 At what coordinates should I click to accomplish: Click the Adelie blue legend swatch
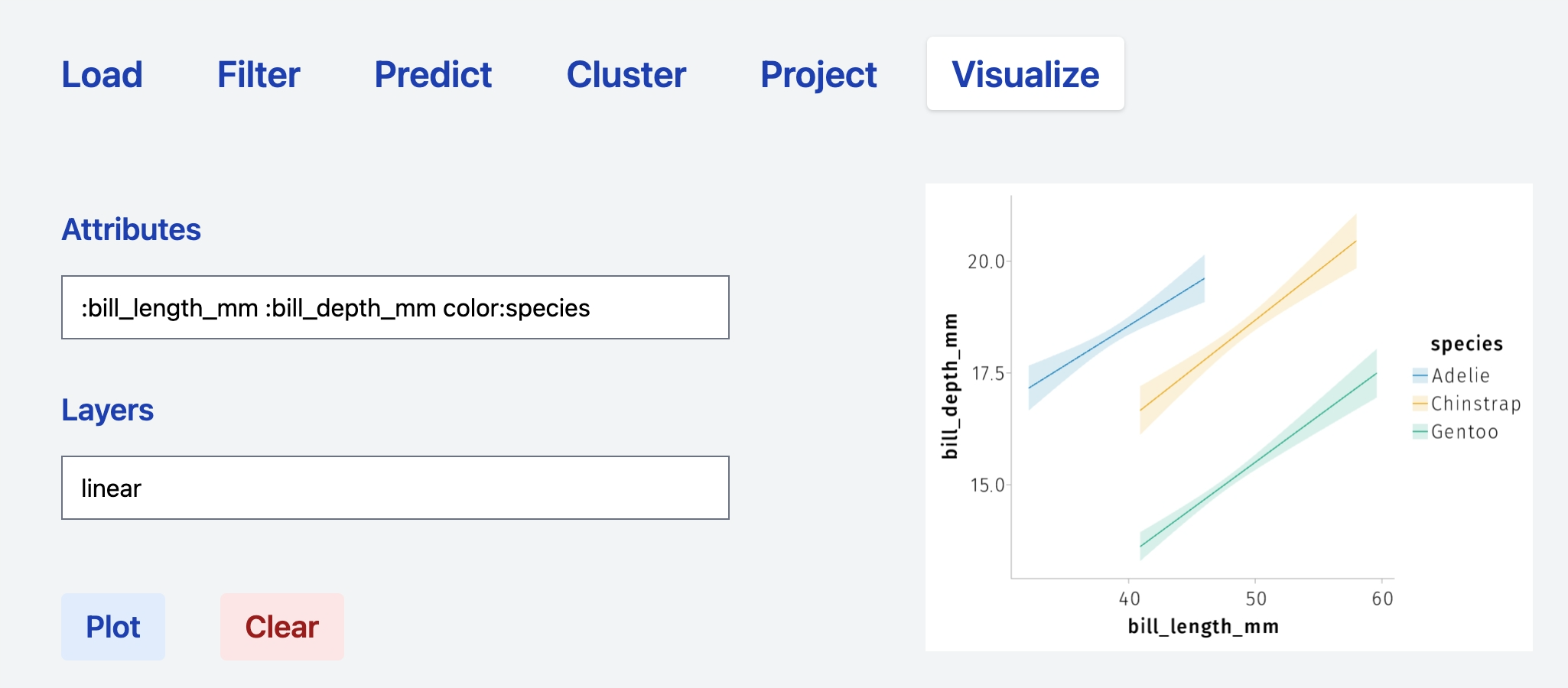1420,375
